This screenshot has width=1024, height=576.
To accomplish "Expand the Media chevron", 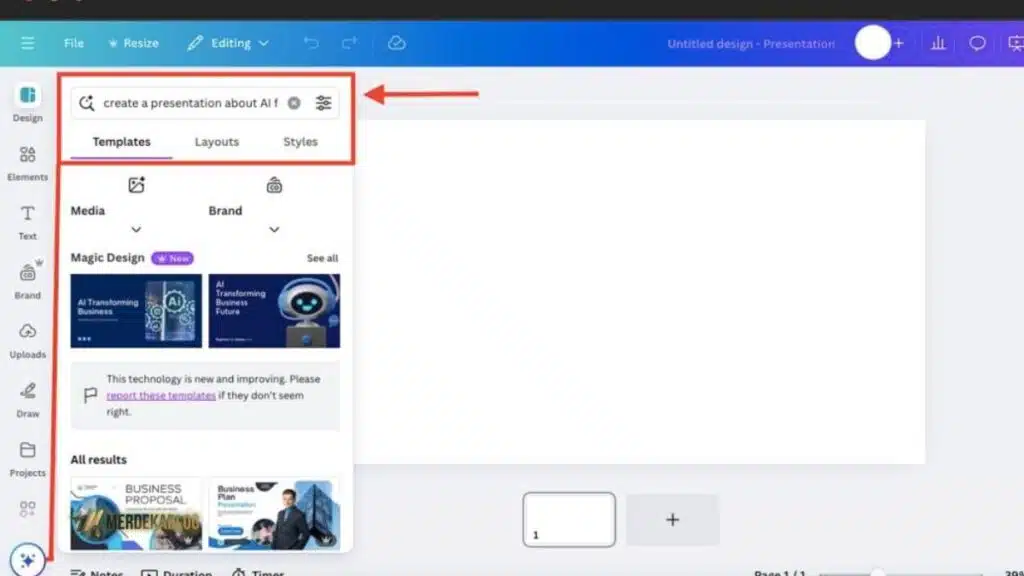I will [136, 230].
